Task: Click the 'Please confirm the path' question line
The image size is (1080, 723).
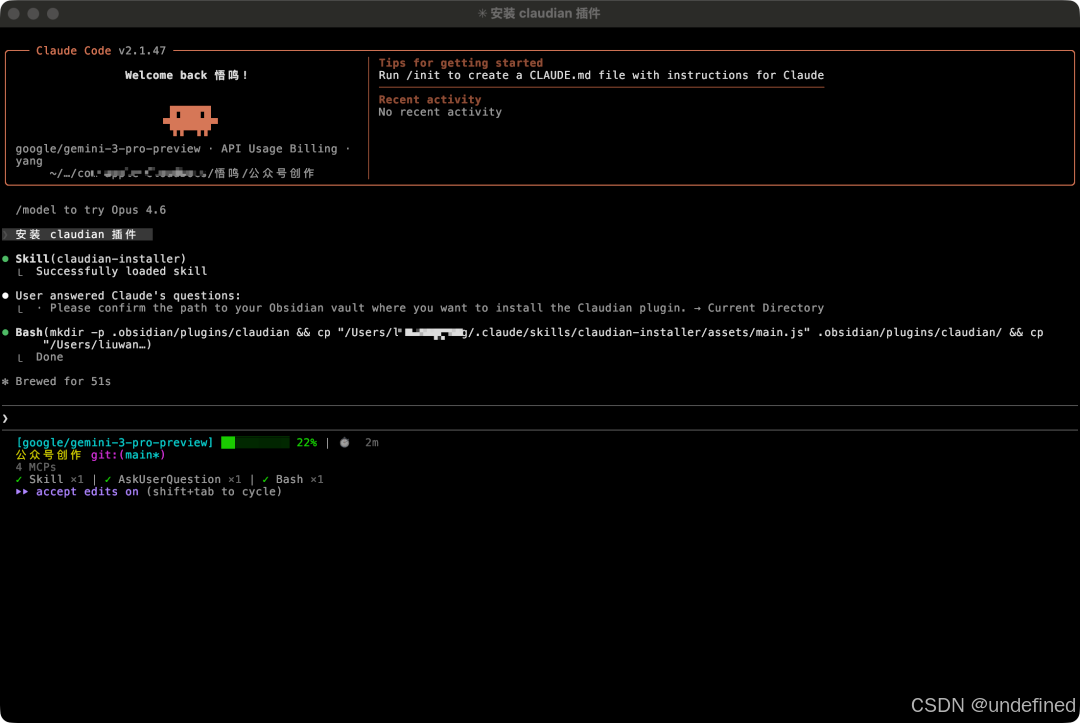Action: tap(436, 308)
